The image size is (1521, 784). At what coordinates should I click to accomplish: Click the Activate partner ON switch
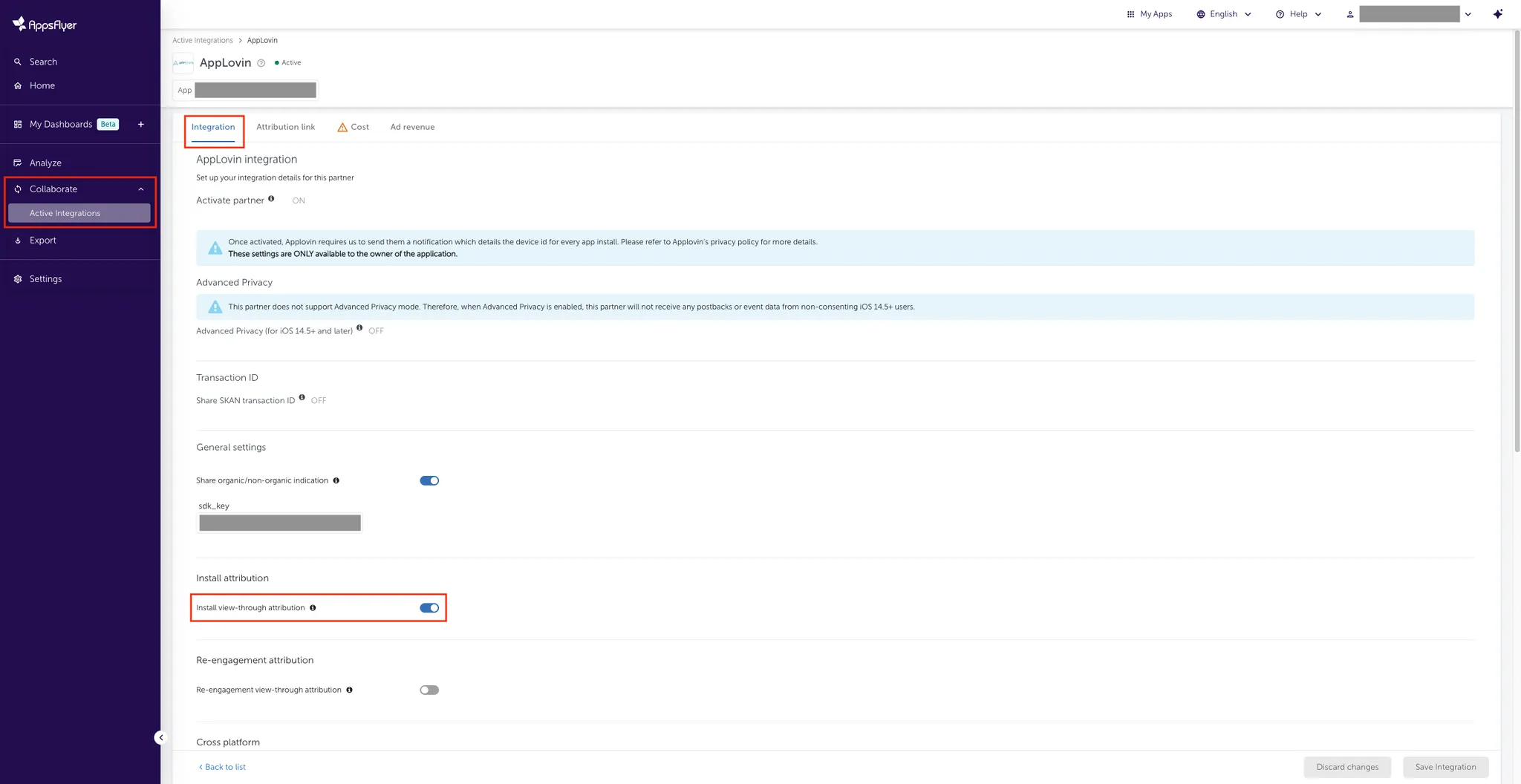(x=299, y=200)
